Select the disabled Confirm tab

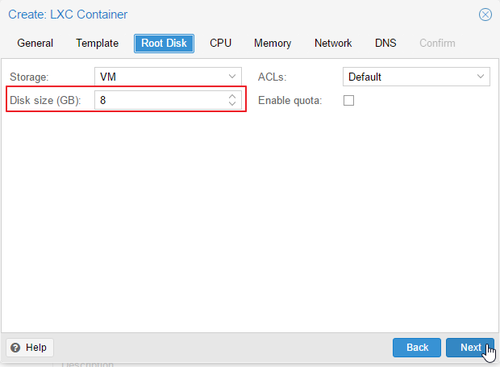[x=437, y=43]
